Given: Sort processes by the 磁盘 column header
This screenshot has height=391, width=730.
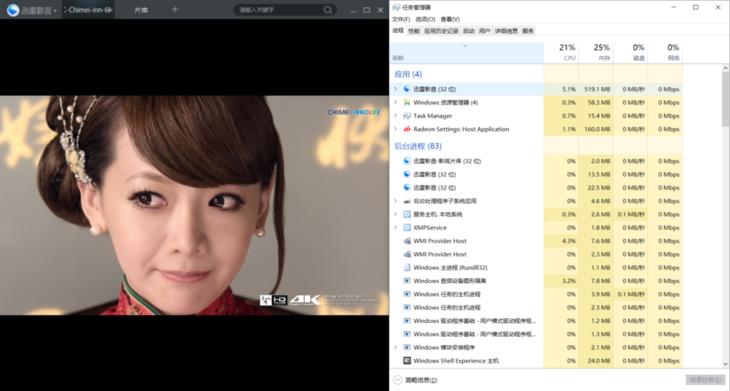Looking at the screenshot, I should pos(630,53).
